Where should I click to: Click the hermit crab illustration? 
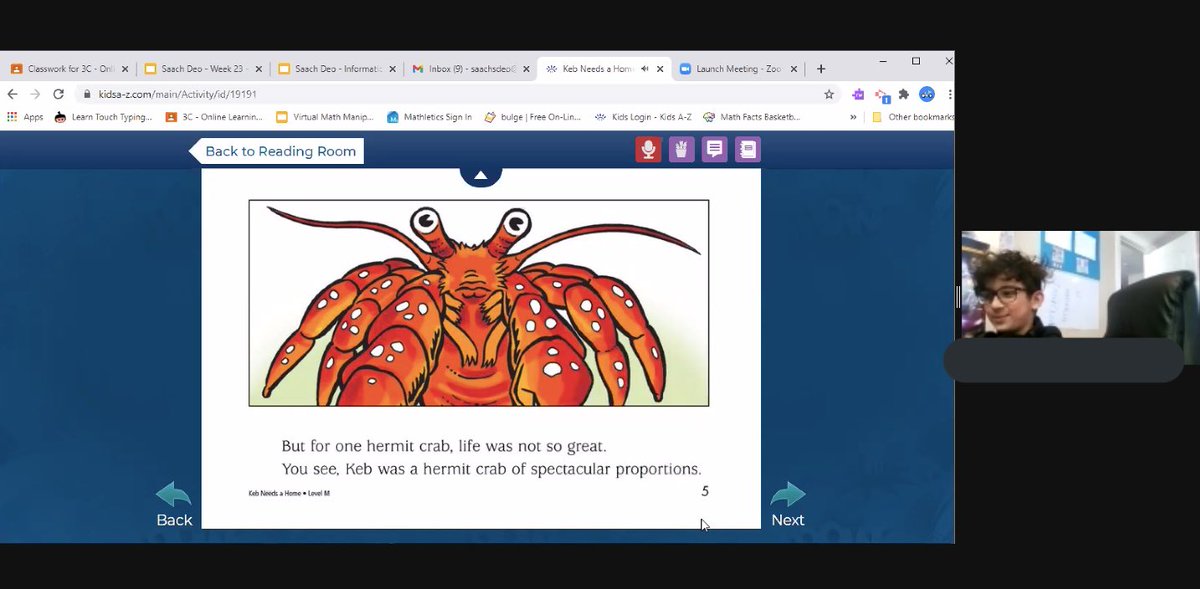point(479,303)
